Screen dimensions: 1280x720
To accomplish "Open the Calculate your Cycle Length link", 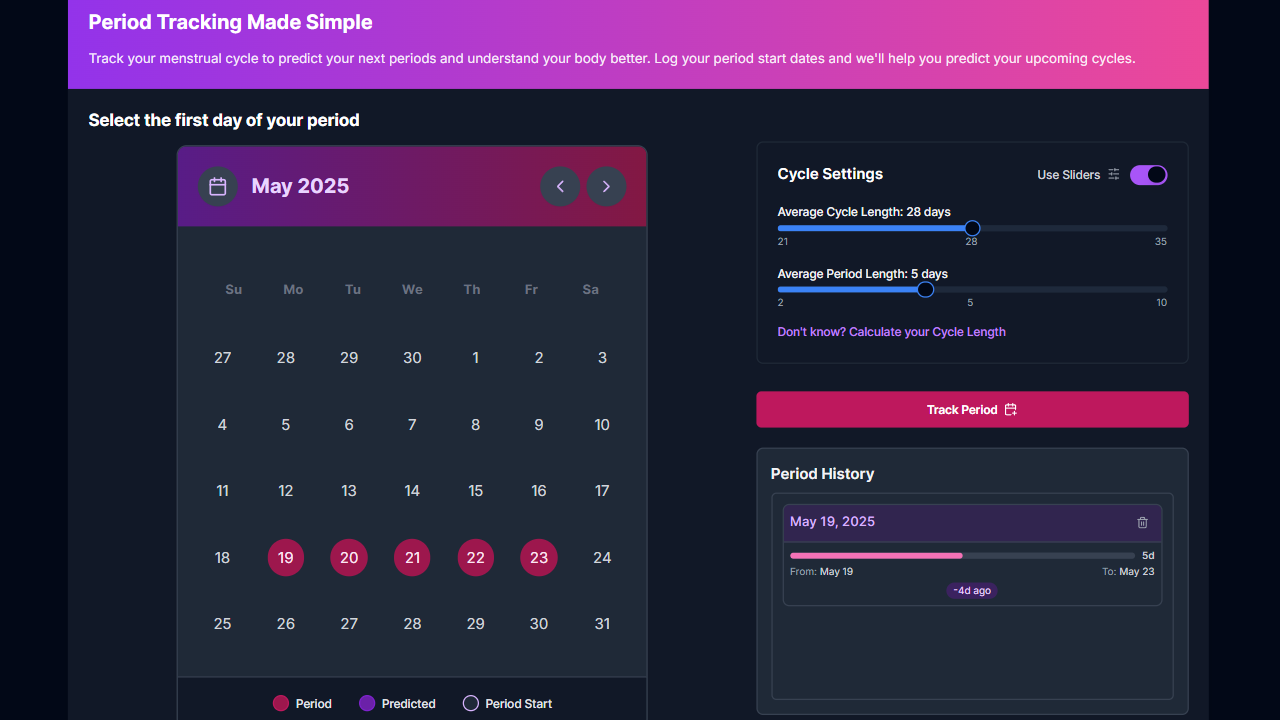I will pos(891,331).
